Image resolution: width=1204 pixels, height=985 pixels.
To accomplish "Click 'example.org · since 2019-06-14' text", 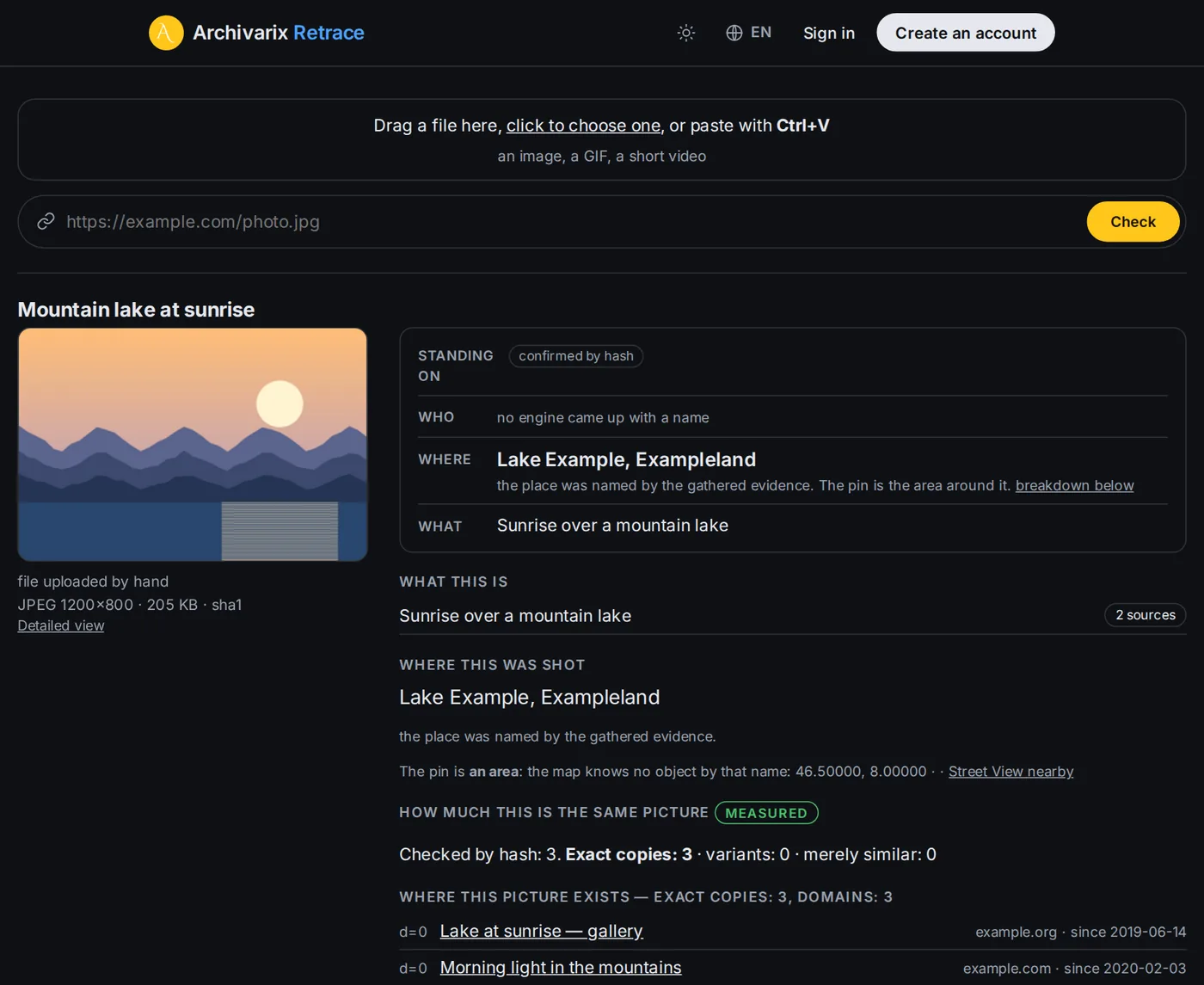I will (x=1081, y=932).
